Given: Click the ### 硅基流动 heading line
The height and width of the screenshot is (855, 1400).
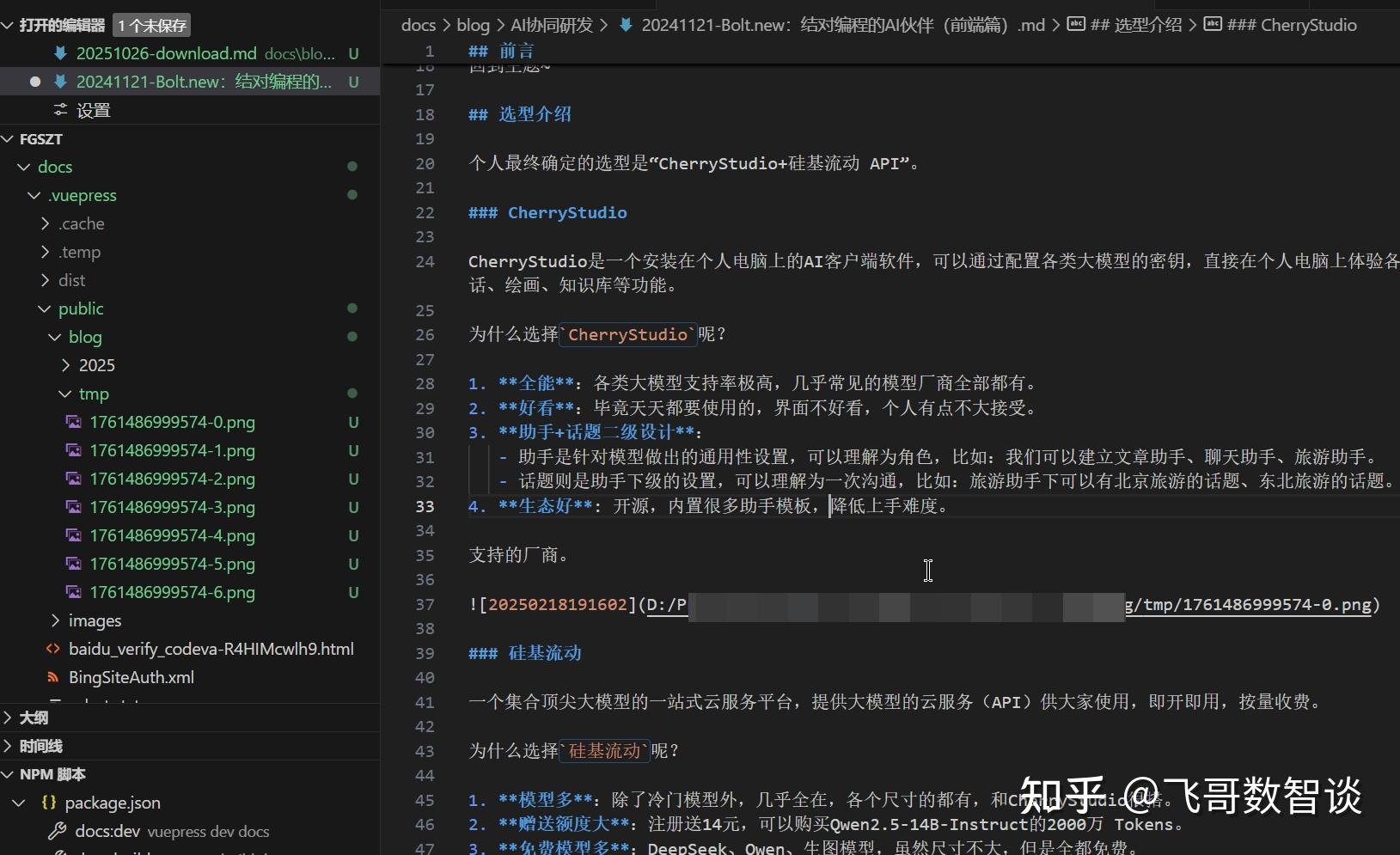Looking at the screenshot, I should point(525,653).
